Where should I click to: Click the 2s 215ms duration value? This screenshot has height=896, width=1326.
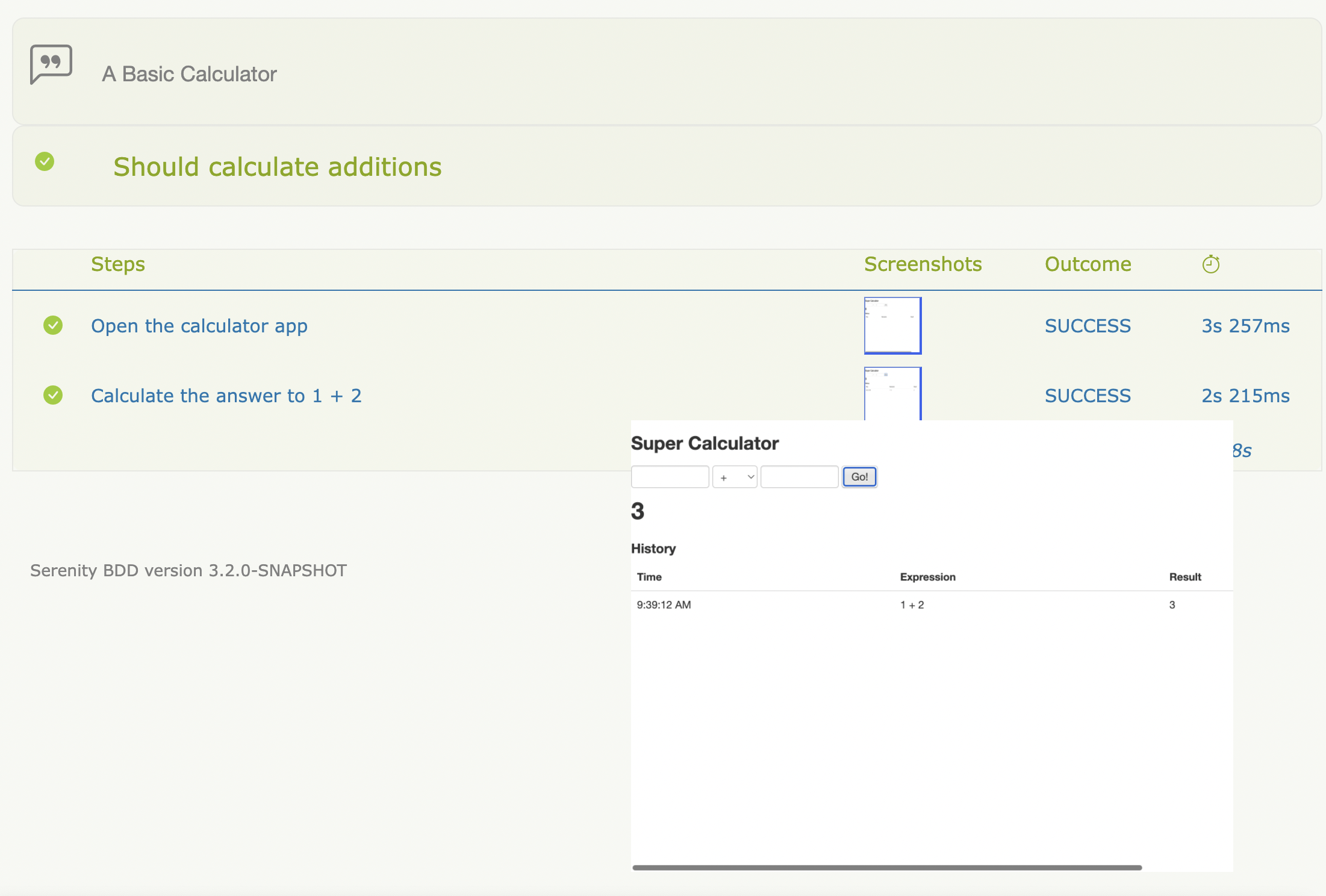coord(1245,396)
